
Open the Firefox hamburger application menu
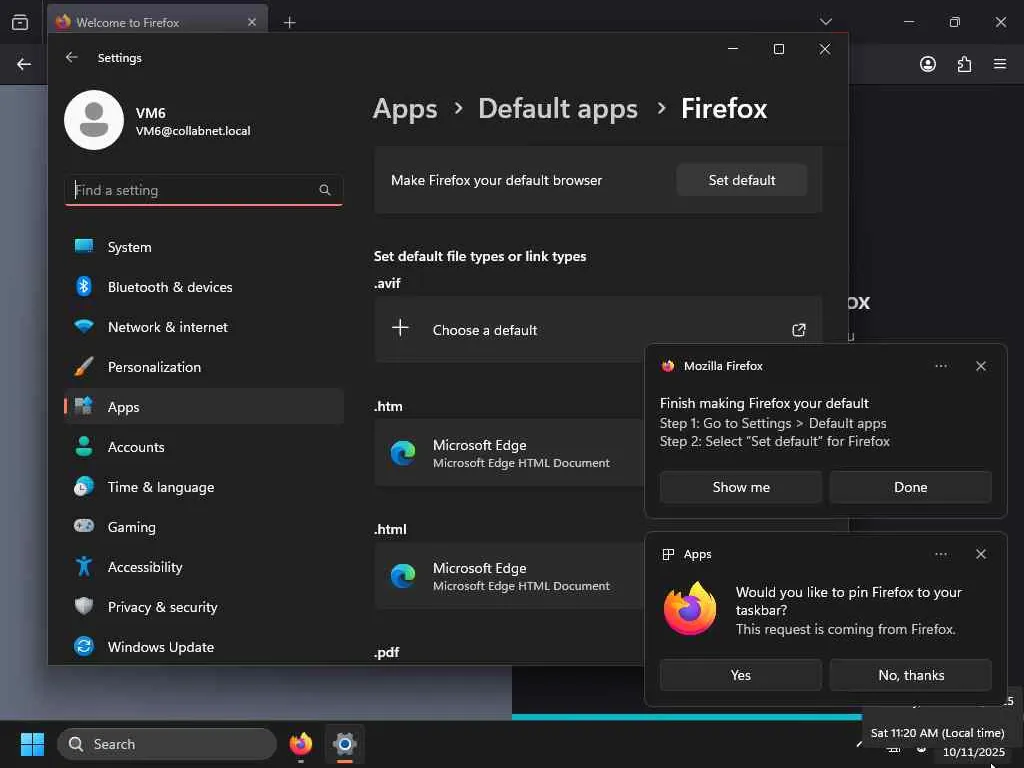coord(1000,64)
